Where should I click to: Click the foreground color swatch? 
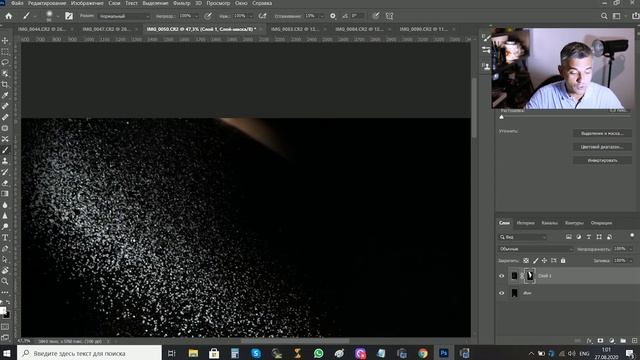(3, 311)
